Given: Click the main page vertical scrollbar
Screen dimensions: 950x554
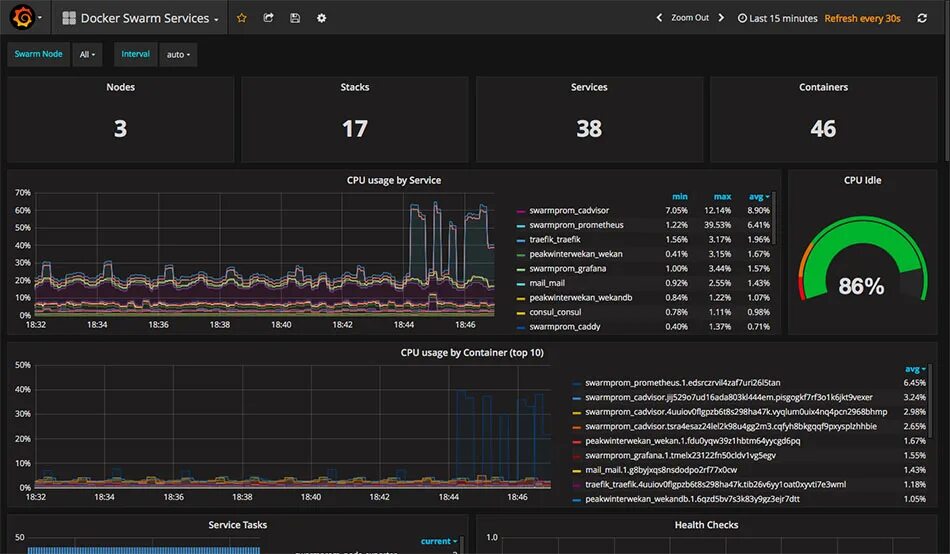Looking at the screenshot, I should (947, 79).
